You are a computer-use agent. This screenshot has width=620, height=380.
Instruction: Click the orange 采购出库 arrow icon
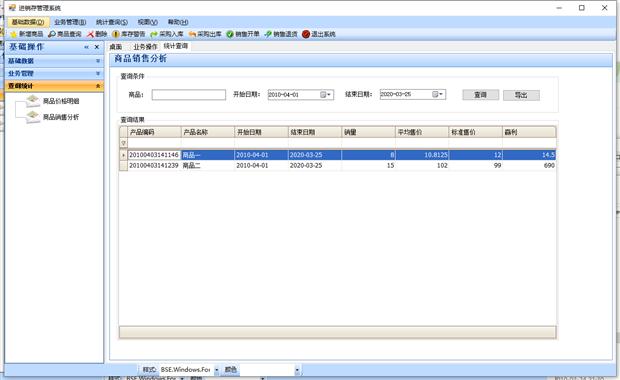tap(192, 34)
